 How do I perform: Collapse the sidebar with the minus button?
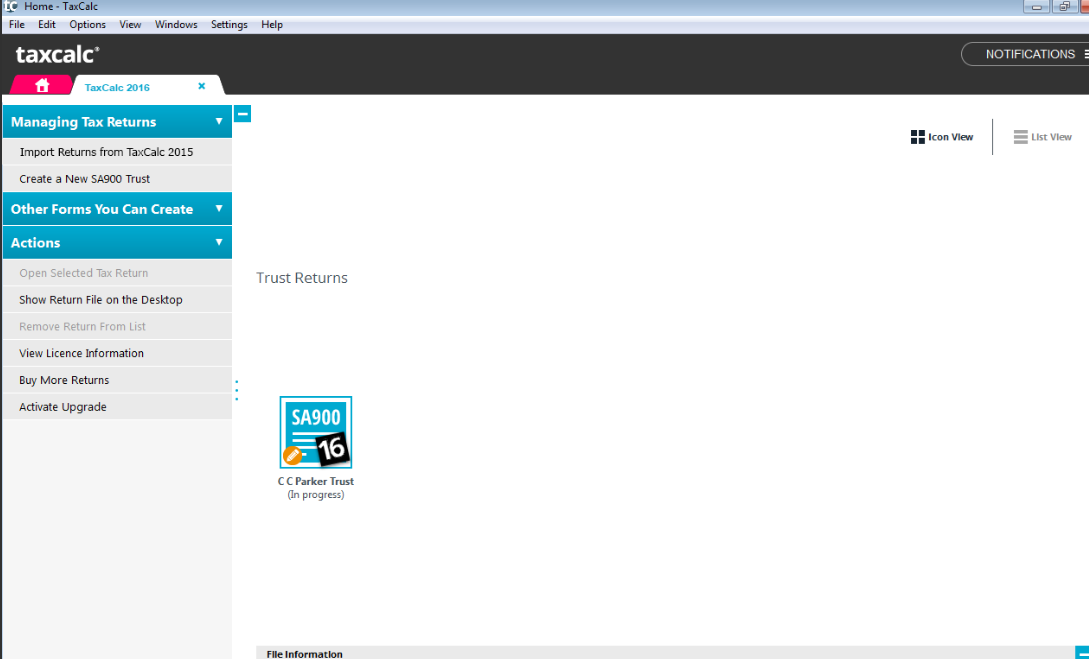[242, 114]
